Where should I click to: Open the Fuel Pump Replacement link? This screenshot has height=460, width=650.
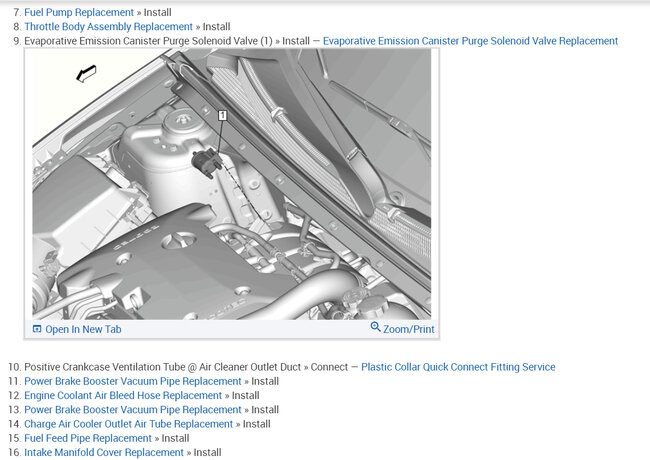pos(79,12)
